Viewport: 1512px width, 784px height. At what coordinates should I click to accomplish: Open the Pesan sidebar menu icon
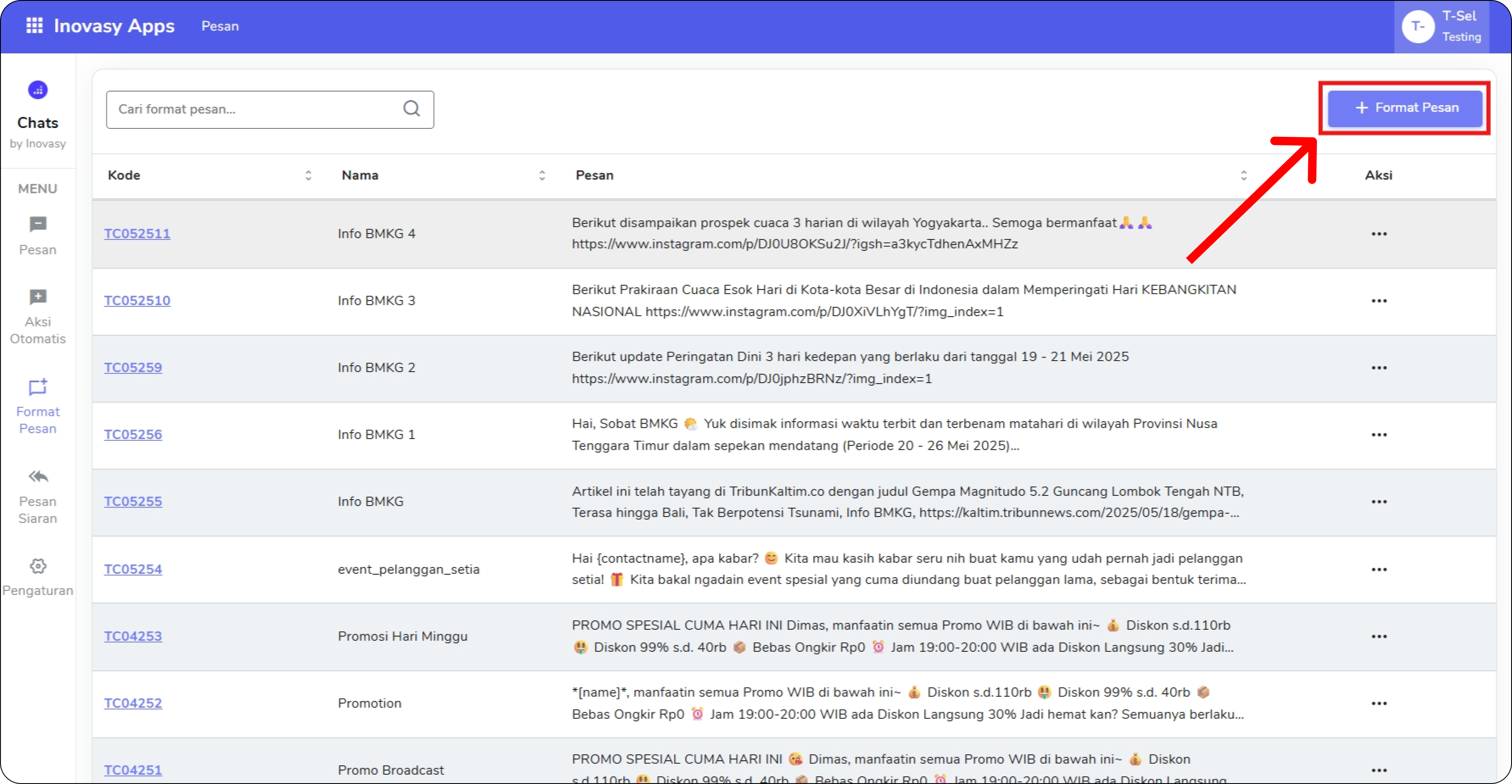(38, 225)
